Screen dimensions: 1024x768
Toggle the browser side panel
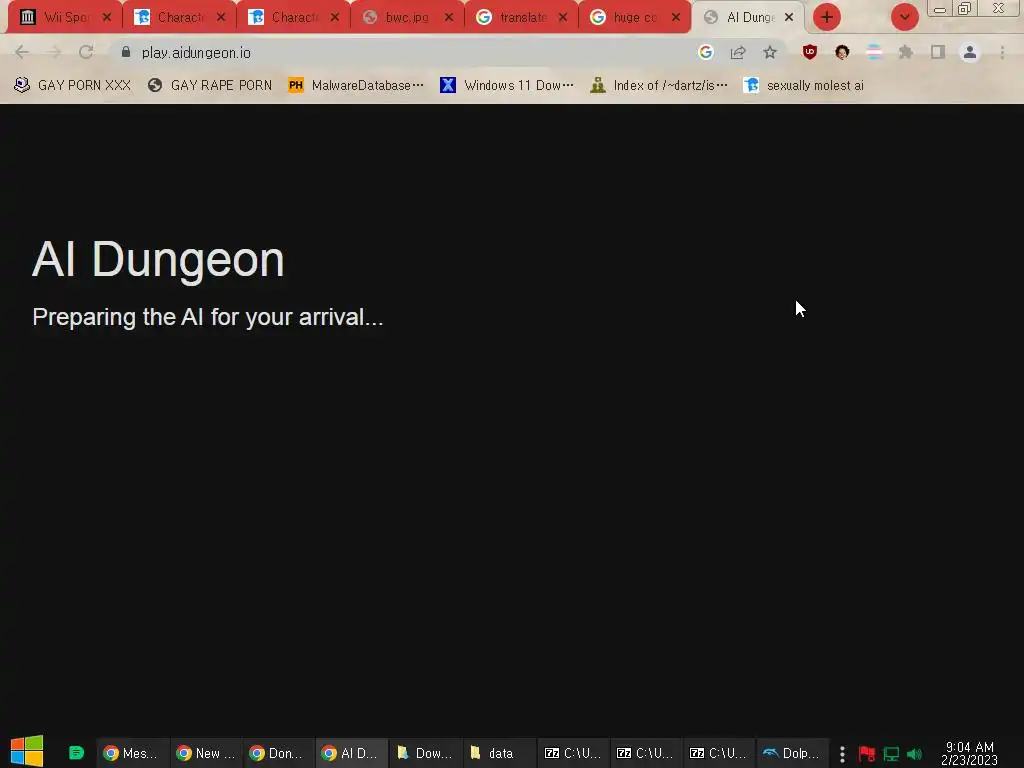[x=938, y=52]
